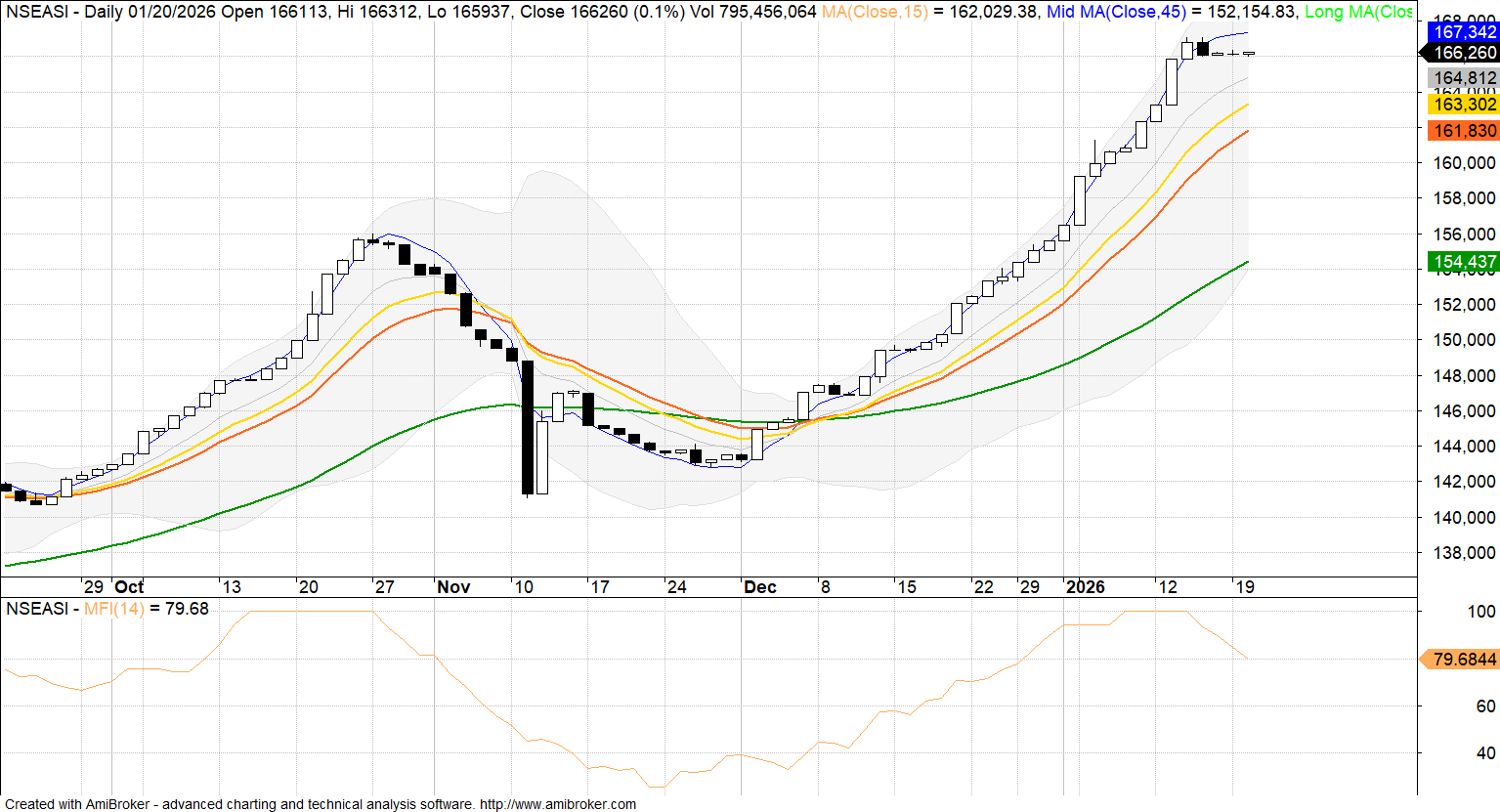Click the green Long MA legend text
The width and height of the screenshot is (1500, 812).
1358,12
